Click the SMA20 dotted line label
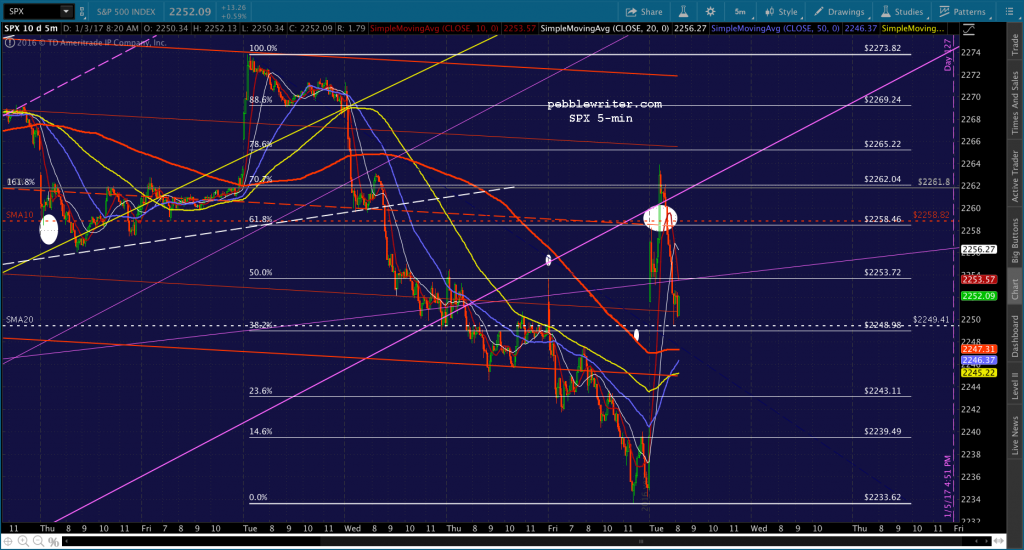Screen dimensions: 1024x550 tap(20, 320)
